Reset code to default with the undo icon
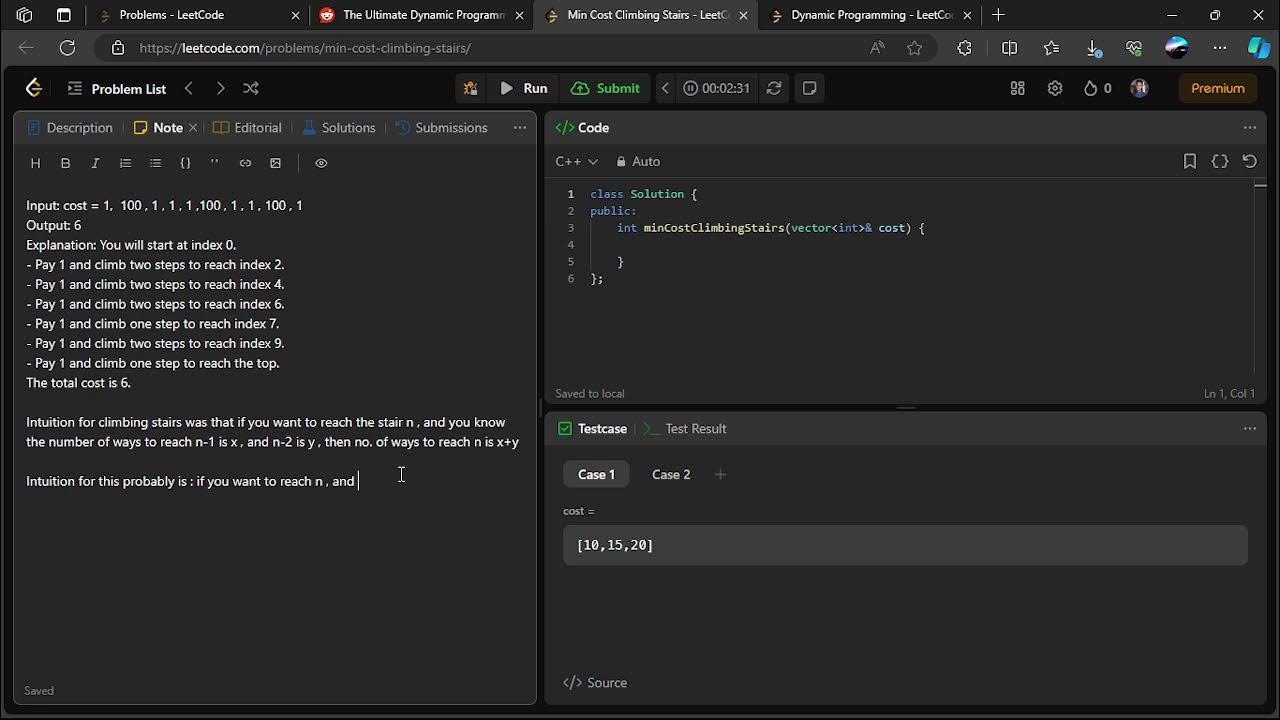 point(1249,161)
